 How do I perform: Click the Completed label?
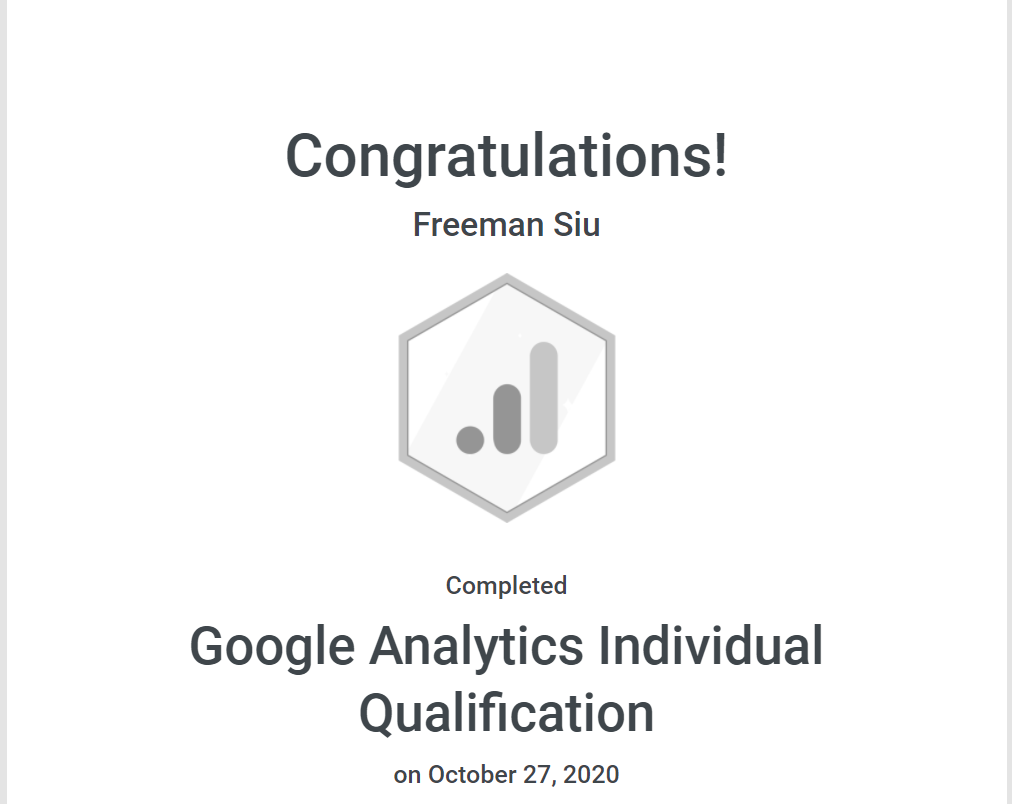506,586
